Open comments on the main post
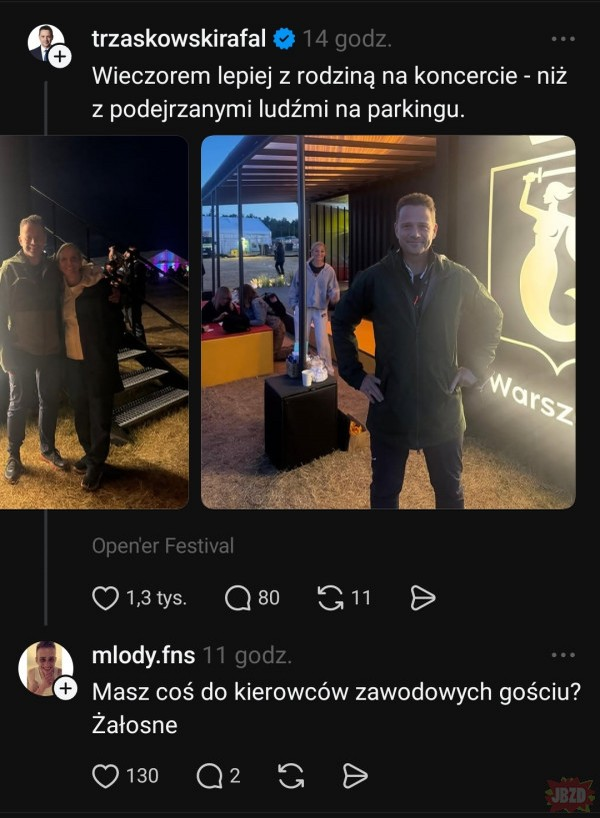 point(238,598)
